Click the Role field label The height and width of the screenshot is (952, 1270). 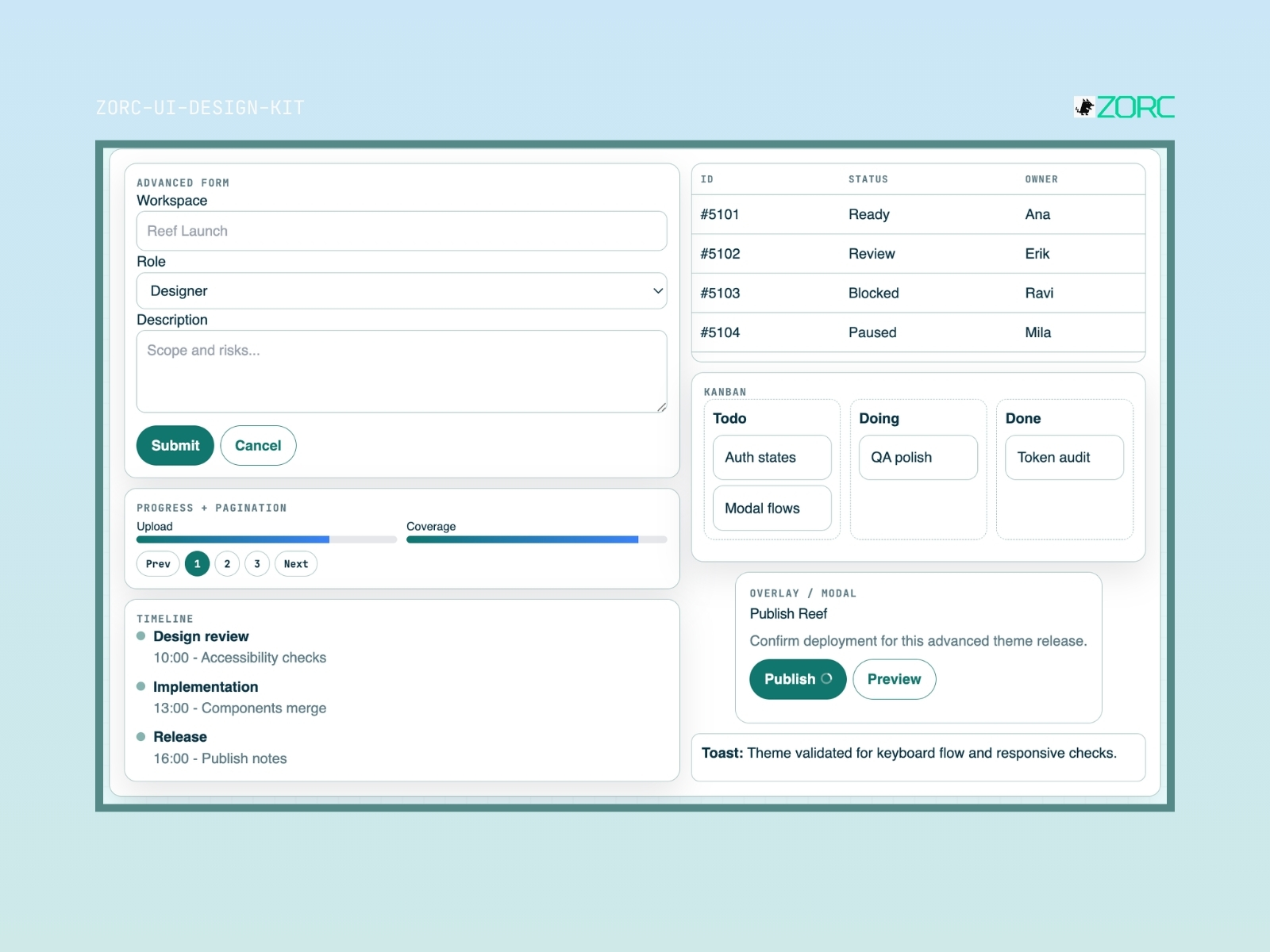tap(151, 262)
